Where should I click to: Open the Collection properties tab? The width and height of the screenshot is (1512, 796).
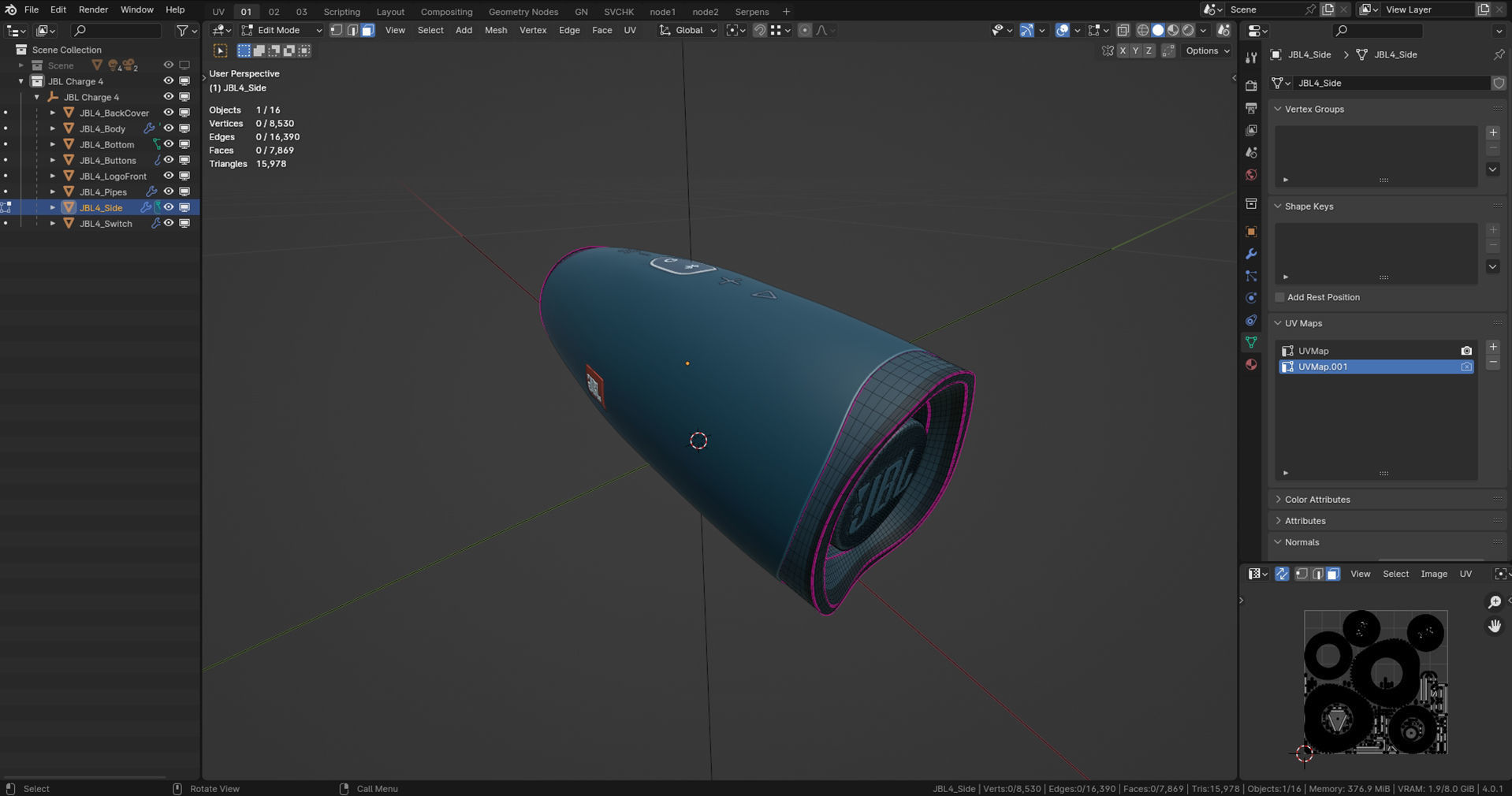tap(1251, 203)
